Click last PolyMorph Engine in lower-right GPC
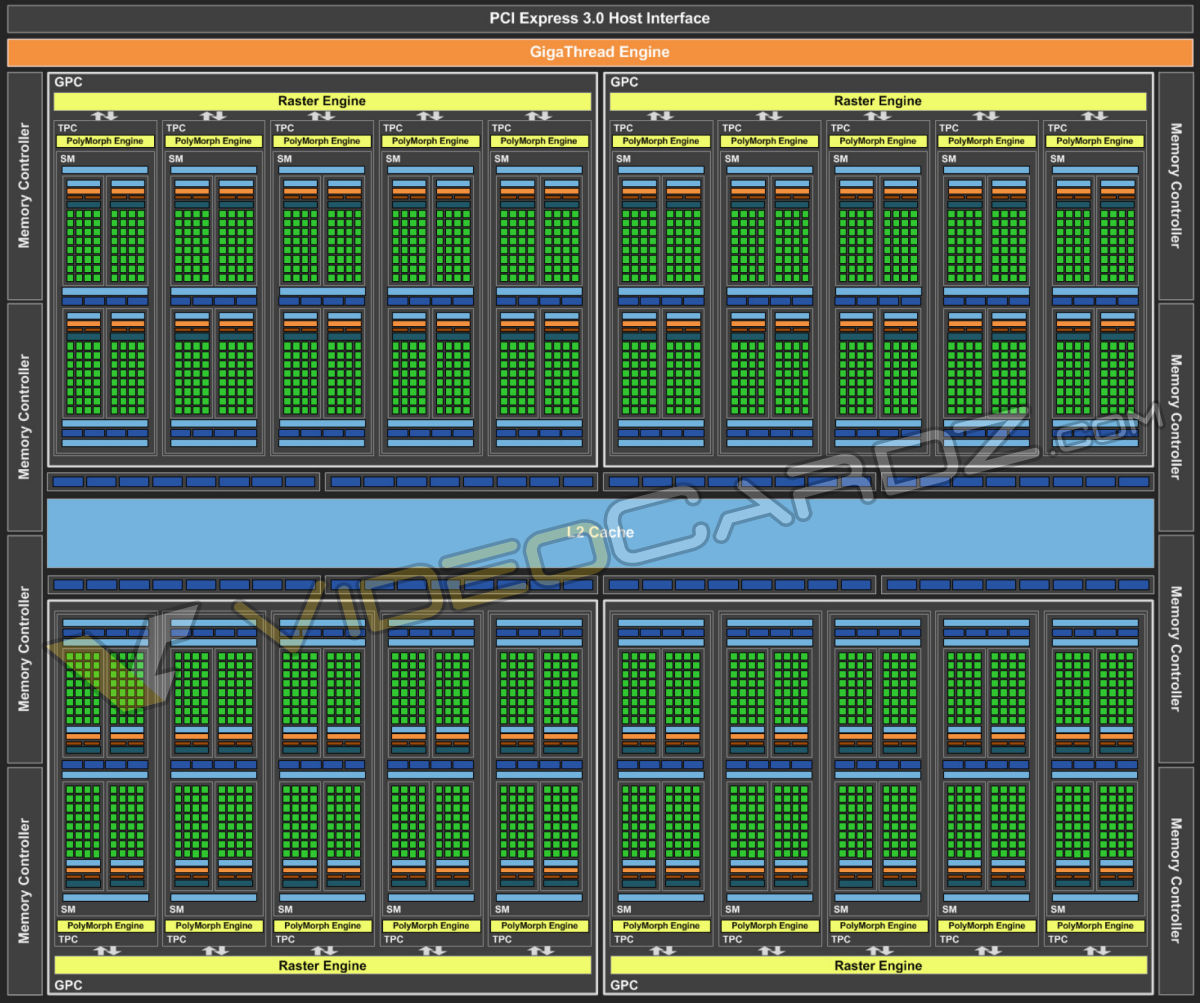1200x1003 pixels. tap(1095, 926)
